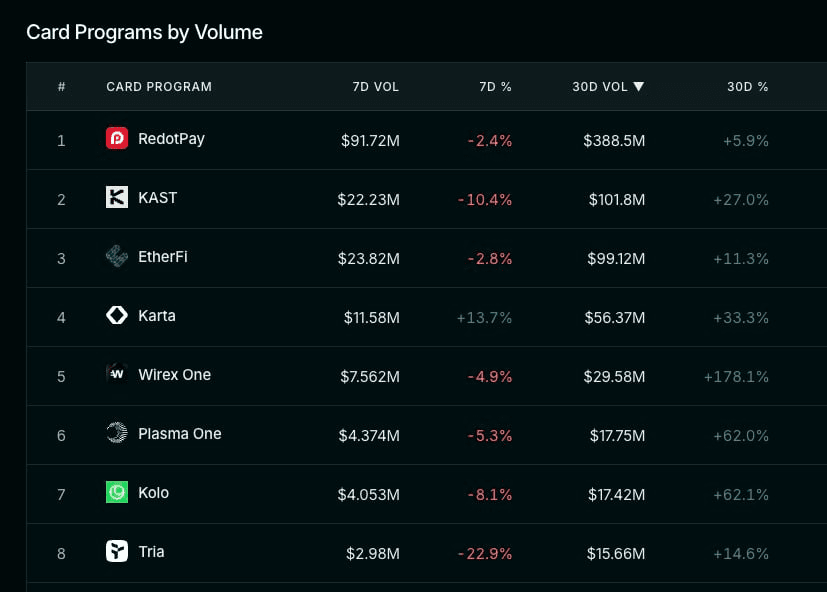Click rank number 1 in RedotPay row

tap(61, 141)
